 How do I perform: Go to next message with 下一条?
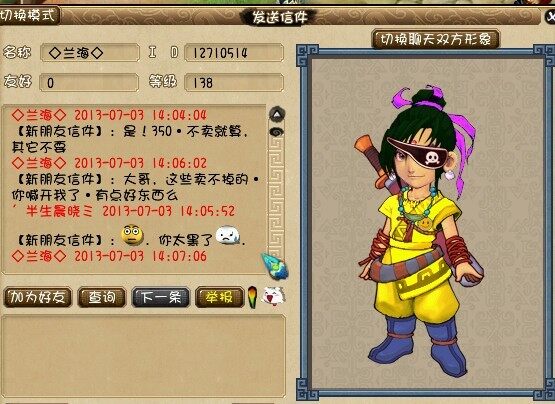161,297
